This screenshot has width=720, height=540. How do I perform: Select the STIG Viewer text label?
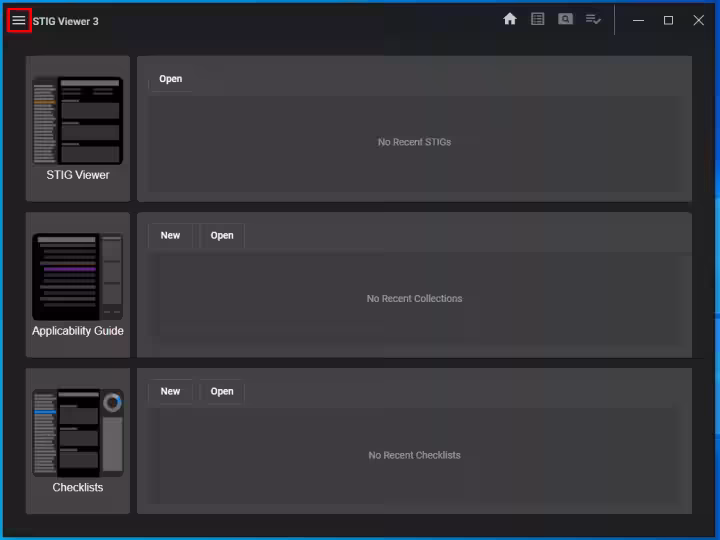coord(78,175)
